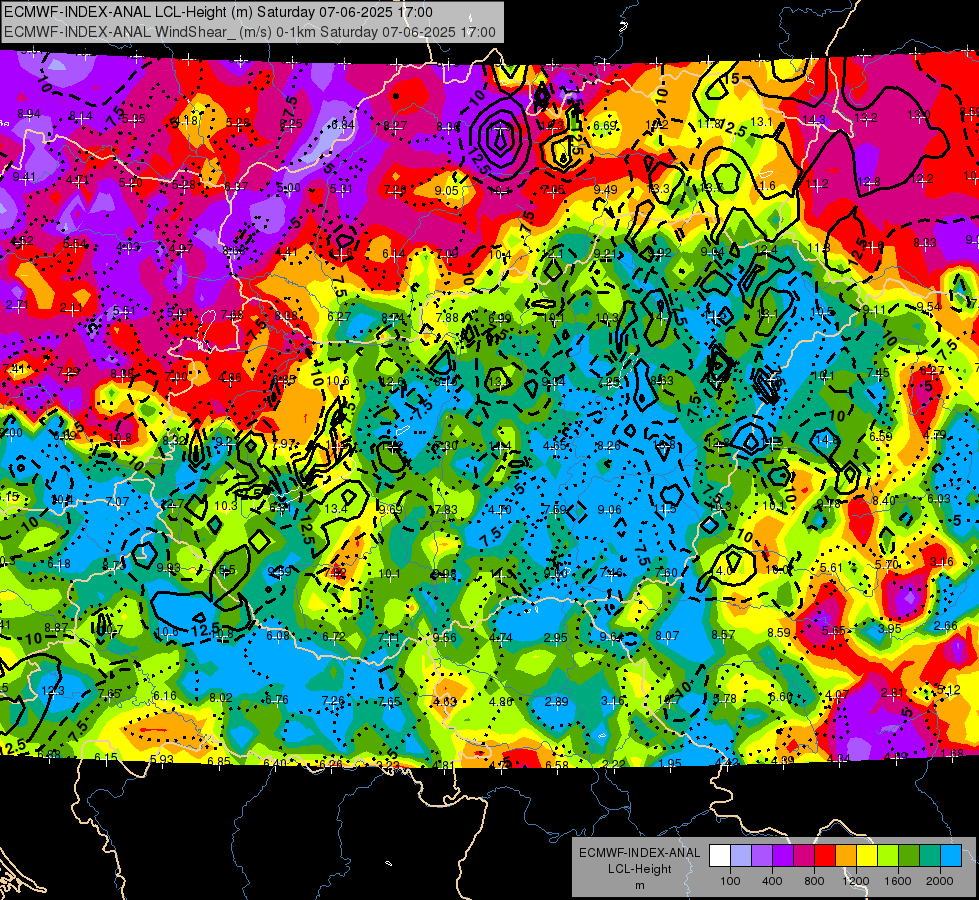Click the grid value '7.00'

[x=177, y=376]
